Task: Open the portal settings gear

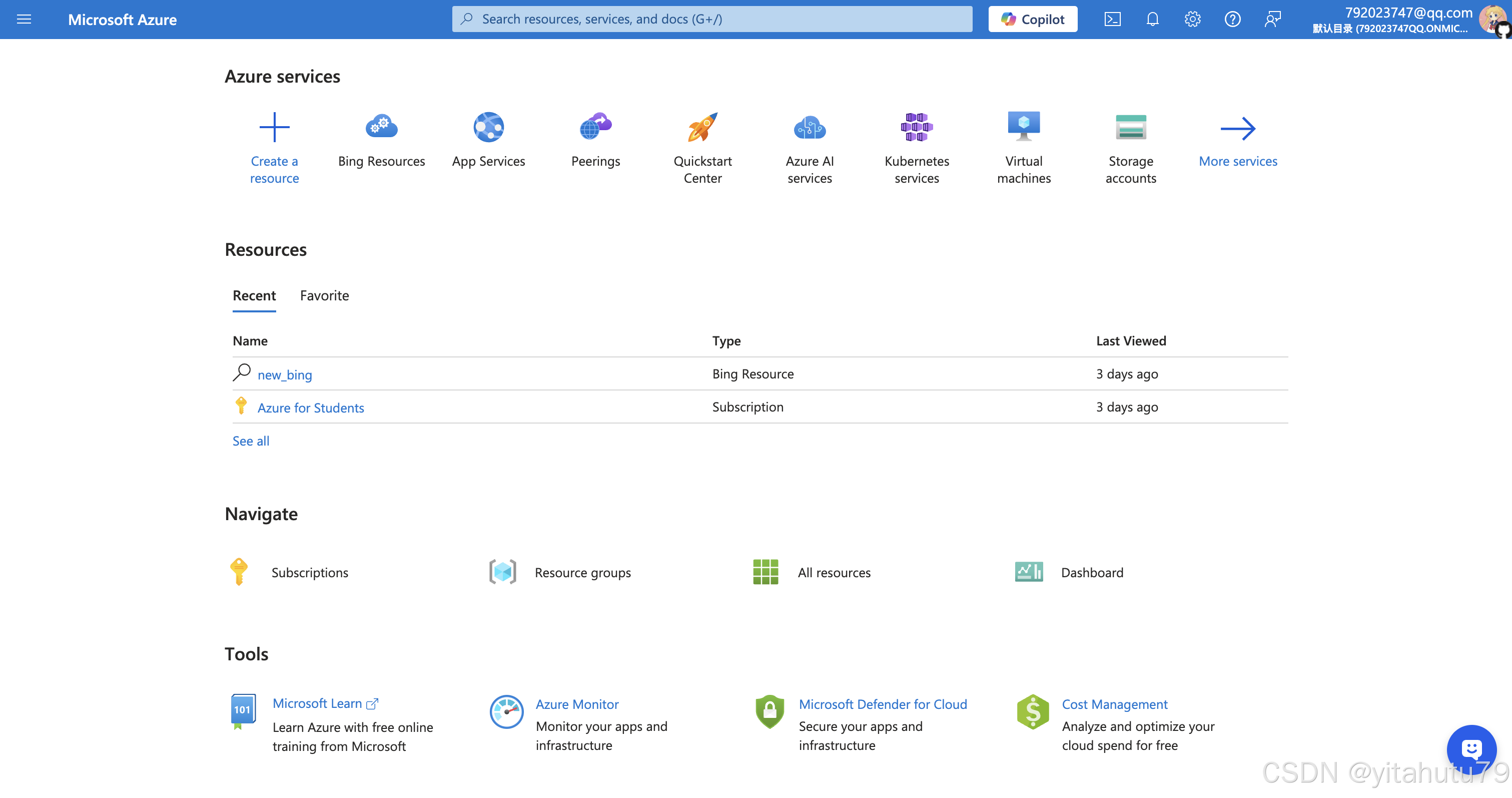Action: pos(1192,20)
